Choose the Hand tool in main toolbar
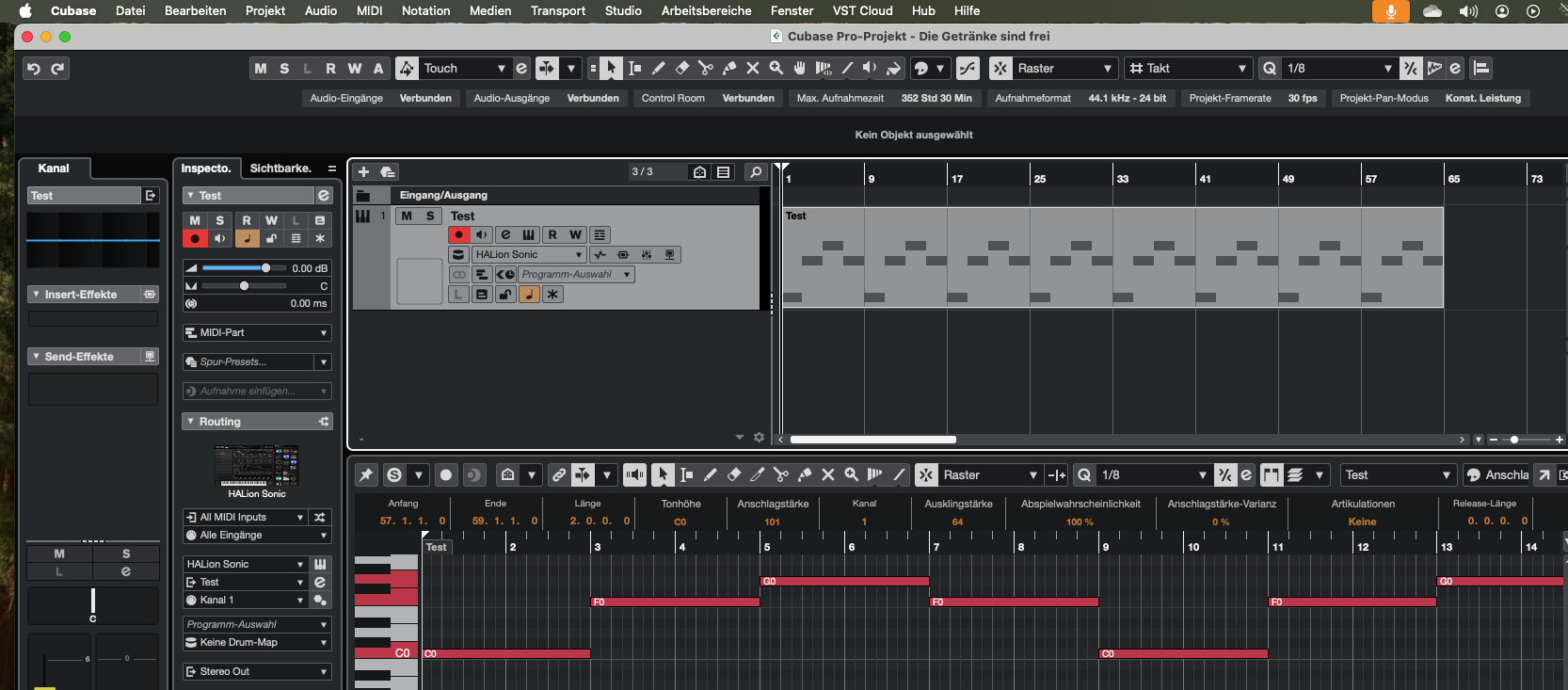Viewport: 1568px width, 690px height. (x=800, y=68)
